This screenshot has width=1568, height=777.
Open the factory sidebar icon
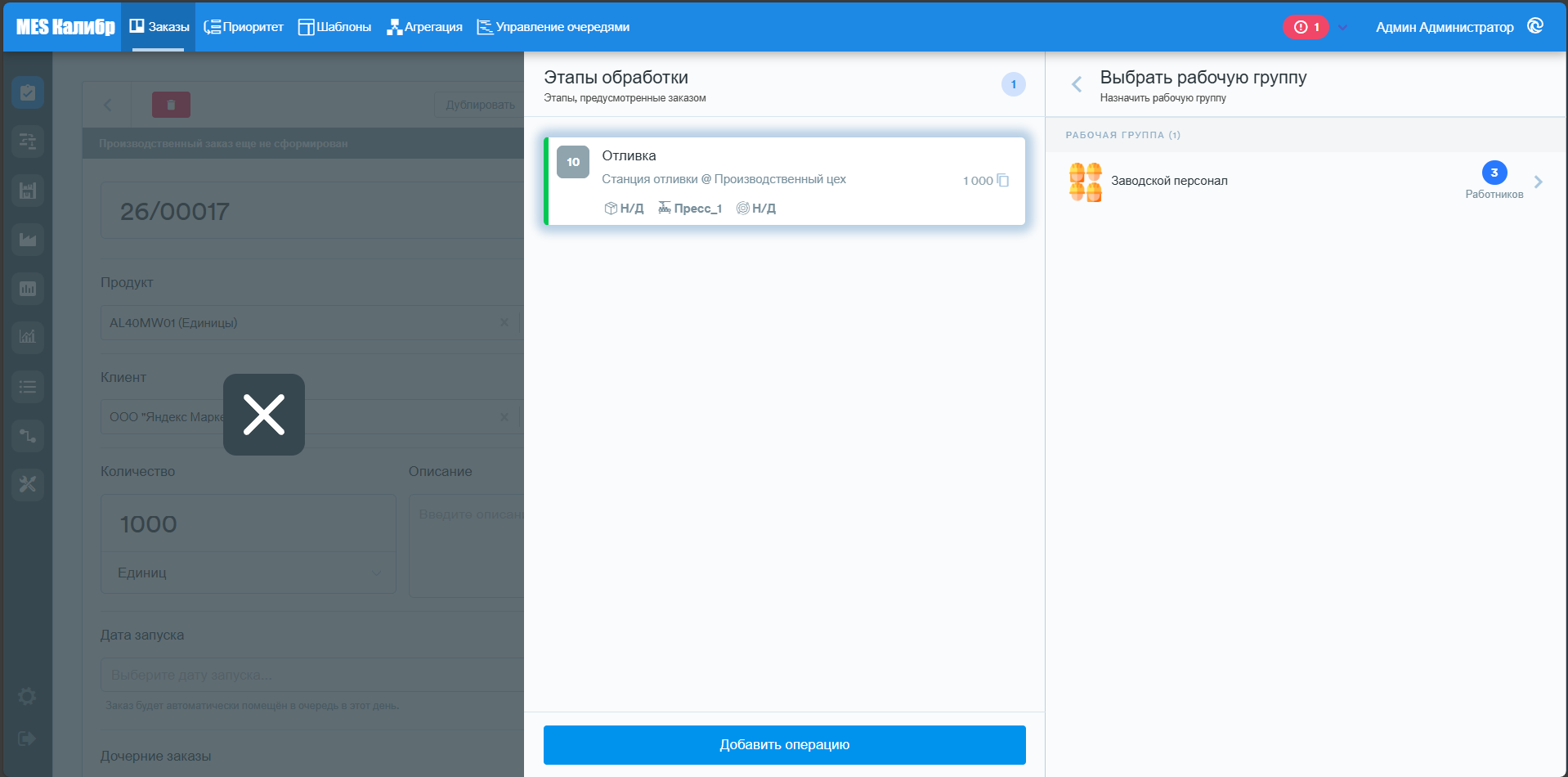point(28,191)
